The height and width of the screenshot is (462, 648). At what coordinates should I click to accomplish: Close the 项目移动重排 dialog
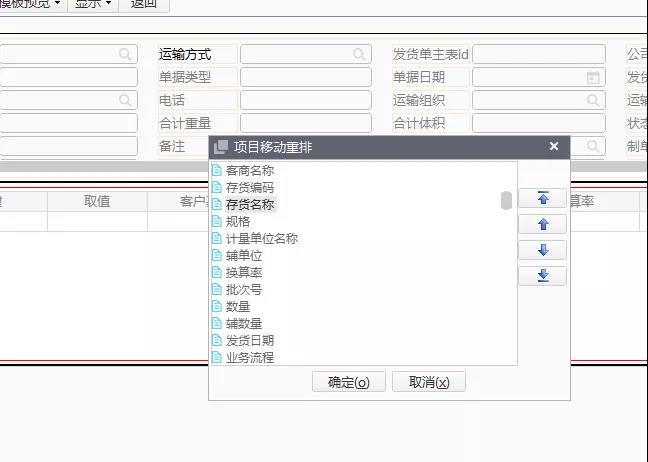tap(554, 146)
